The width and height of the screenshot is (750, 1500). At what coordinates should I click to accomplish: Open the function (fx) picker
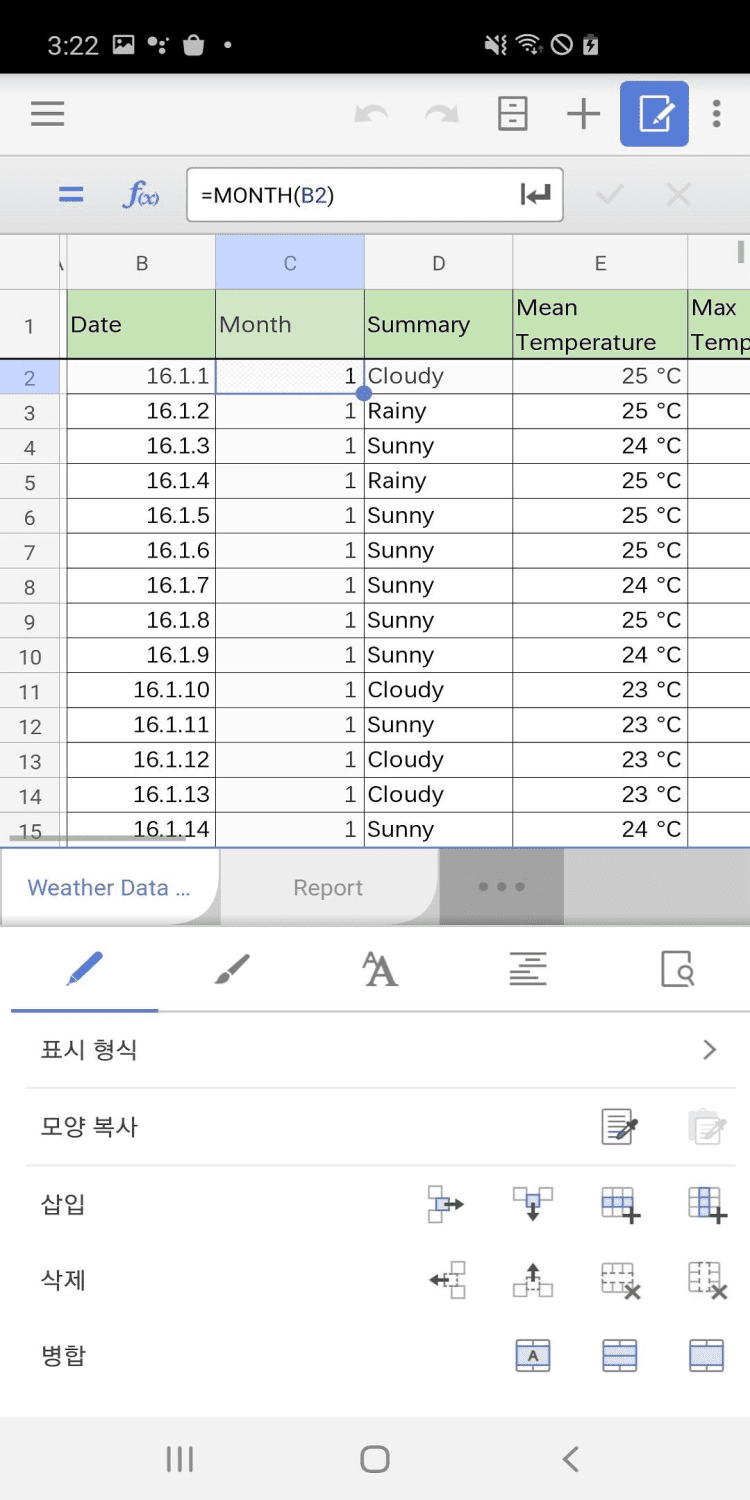141,194
